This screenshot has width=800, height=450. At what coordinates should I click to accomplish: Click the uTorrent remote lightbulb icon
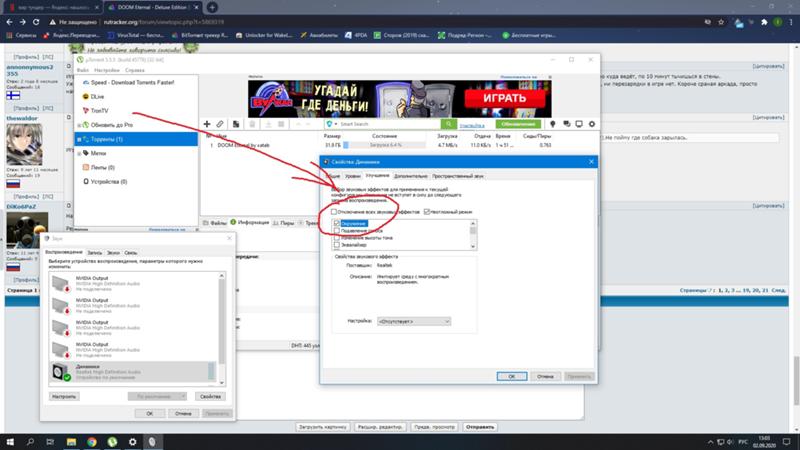tap(553, 124)
